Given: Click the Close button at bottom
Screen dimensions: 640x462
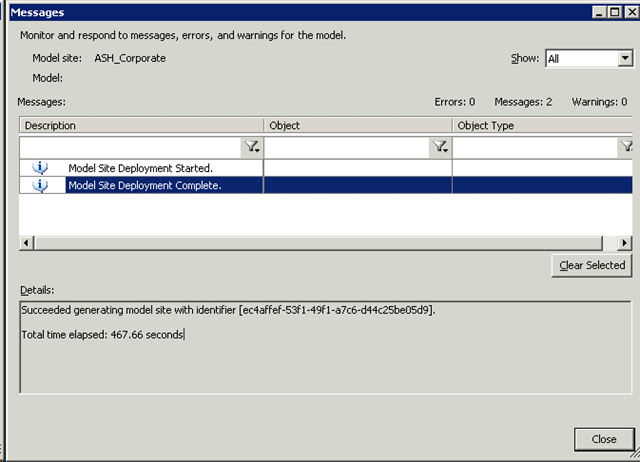Looking at the screenshot, I should pyautogui.click(x=604, y=439).
